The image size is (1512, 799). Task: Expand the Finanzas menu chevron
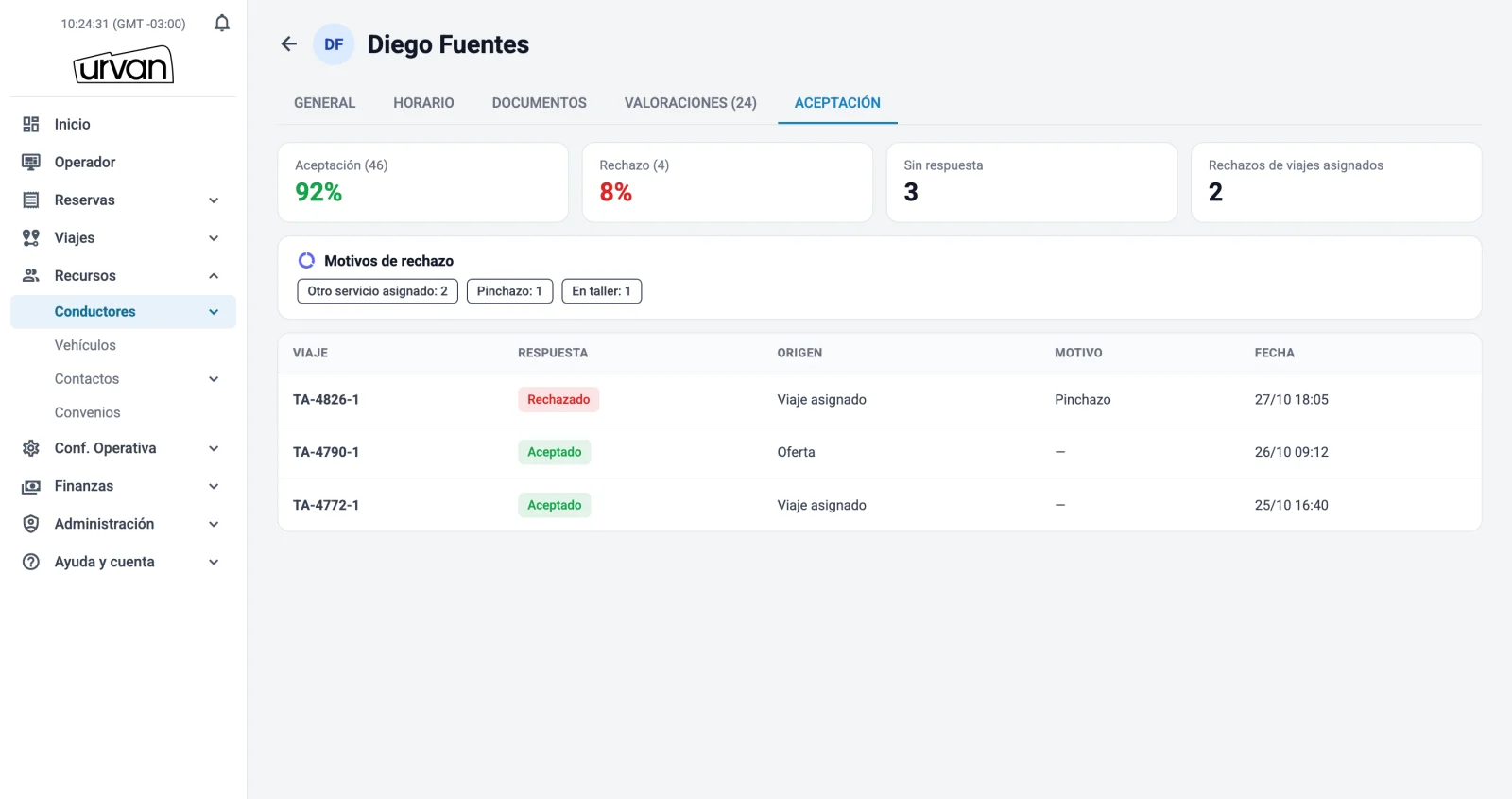pos(214,486)
